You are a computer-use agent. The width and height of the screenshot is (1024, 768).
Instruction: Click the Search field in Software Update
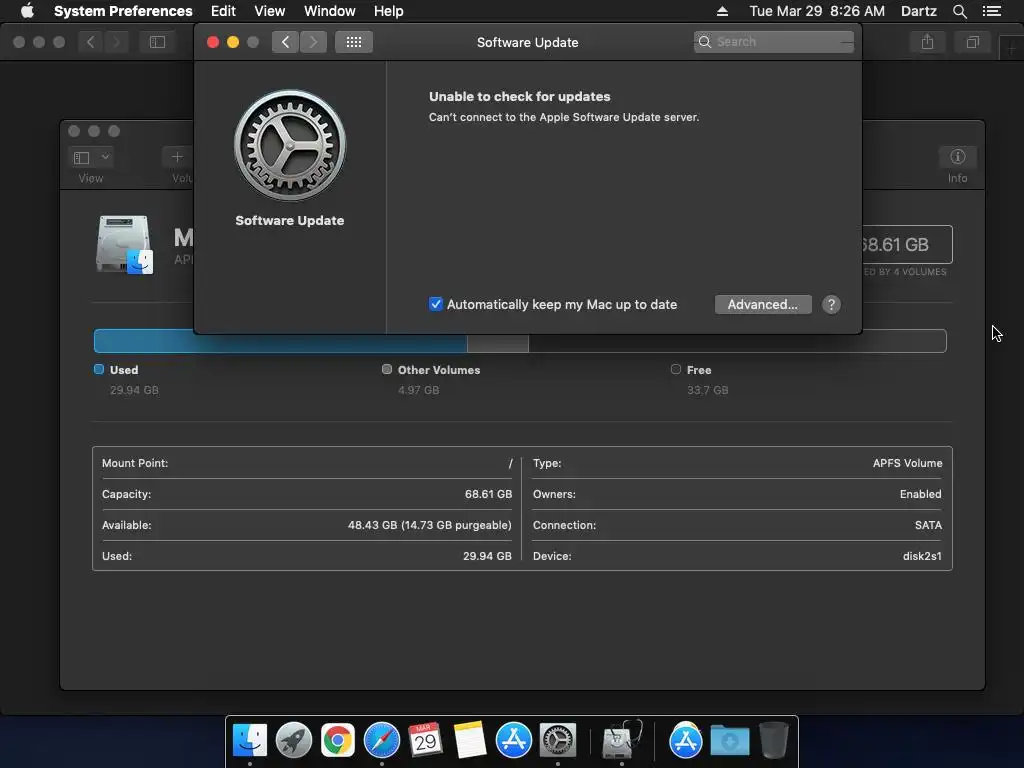point(774,42)
